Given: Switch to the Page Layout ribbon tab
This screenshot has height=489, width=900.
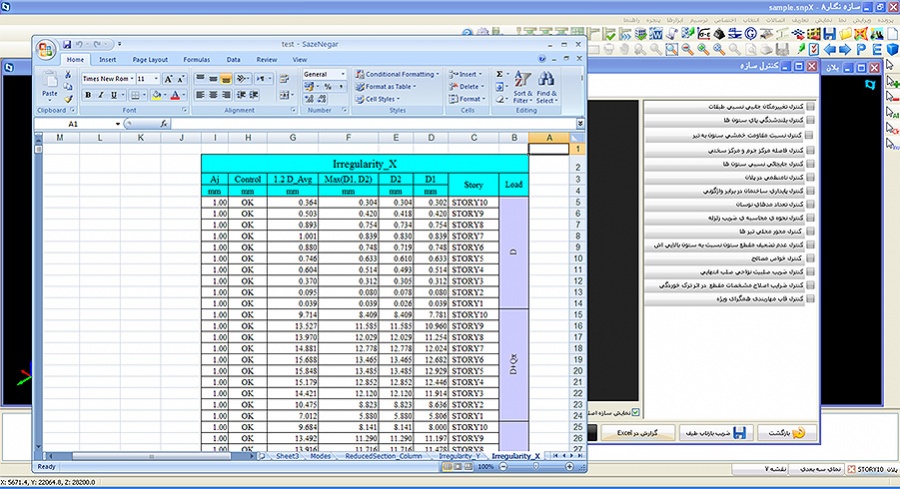Looking at the screenshot, I should point(151,60).
